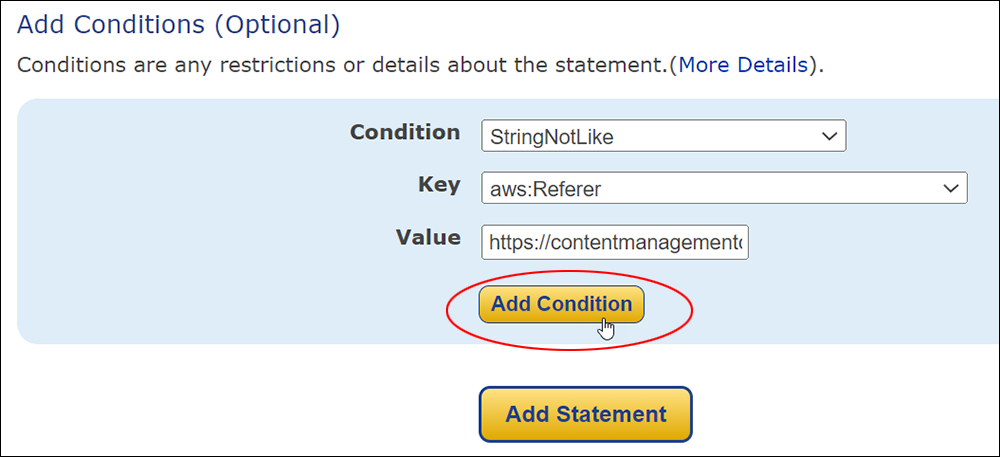Click the Add Conditions (Optional) heading
Image resolution: width=1000 pixels, height=457 pixels.
(x=179, y=25)
